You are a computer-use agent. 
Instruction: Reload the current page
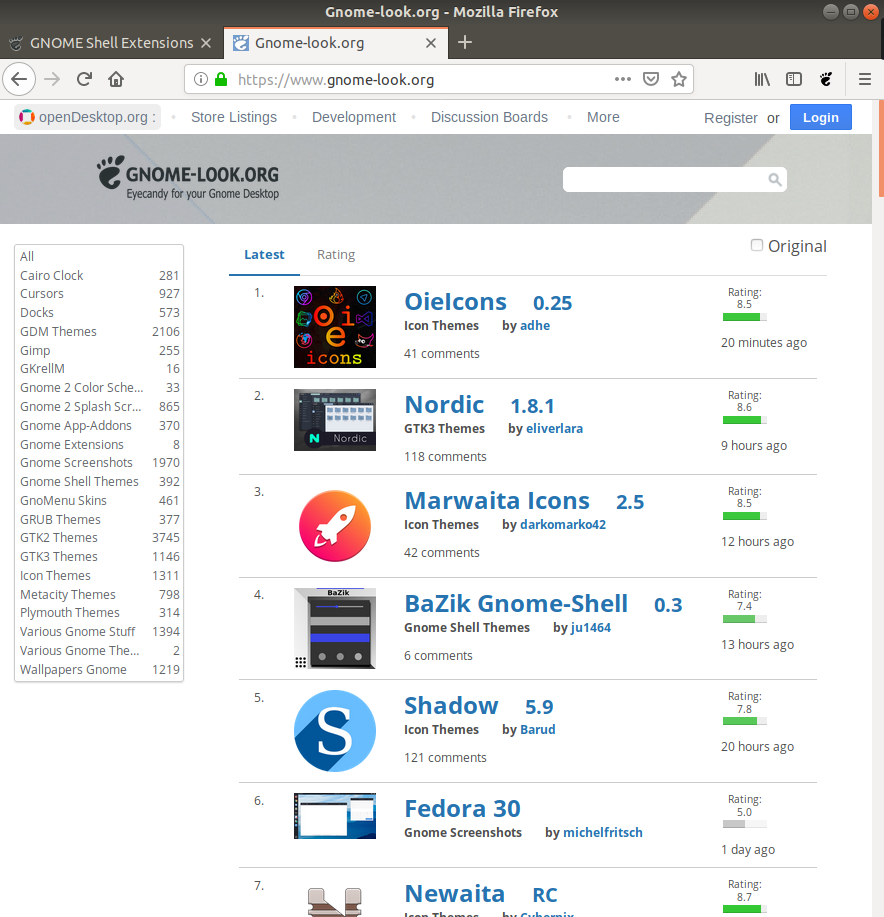point(85,79)
